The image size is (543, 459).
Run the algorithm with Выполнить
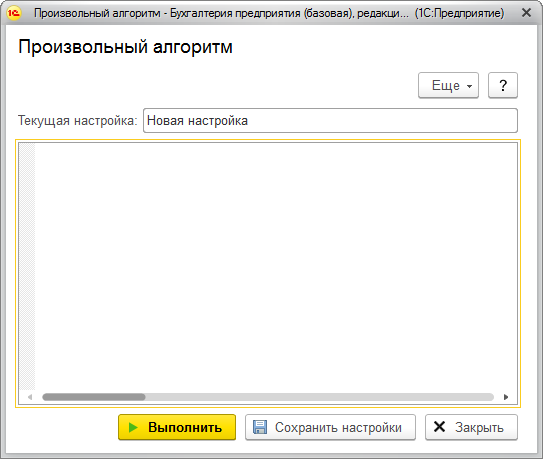(x=177, y=427)
